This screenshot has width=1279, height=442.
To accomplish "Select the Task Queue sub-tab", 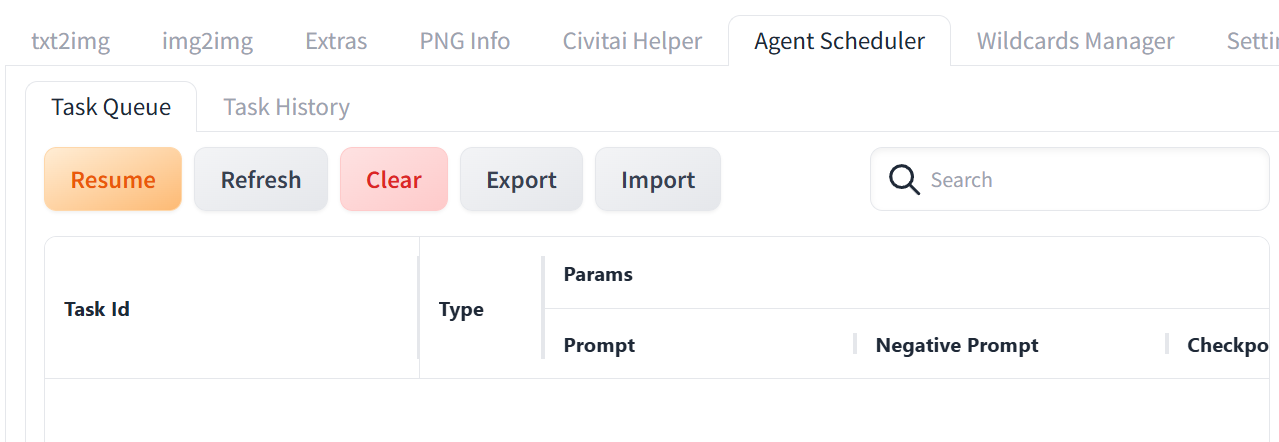I will coord(111,107).
